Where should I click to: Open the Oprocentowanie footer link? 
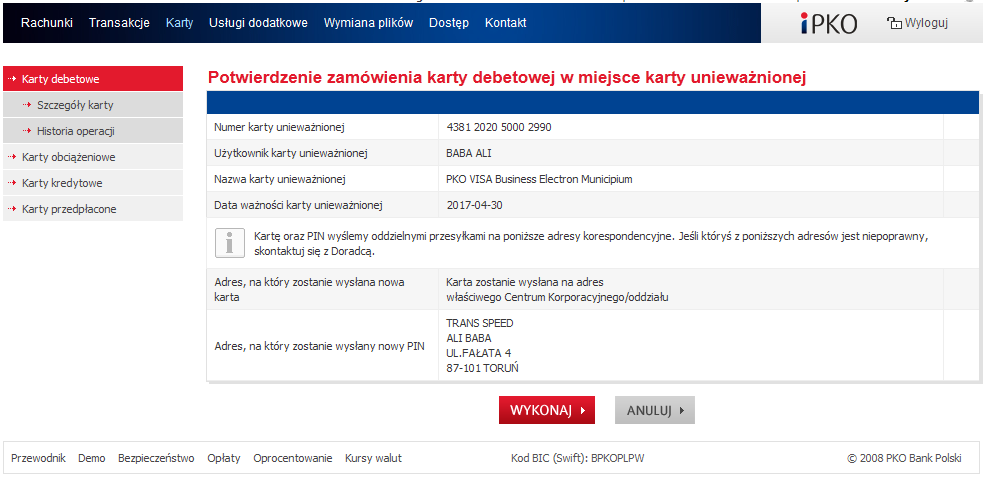[293, 458]
